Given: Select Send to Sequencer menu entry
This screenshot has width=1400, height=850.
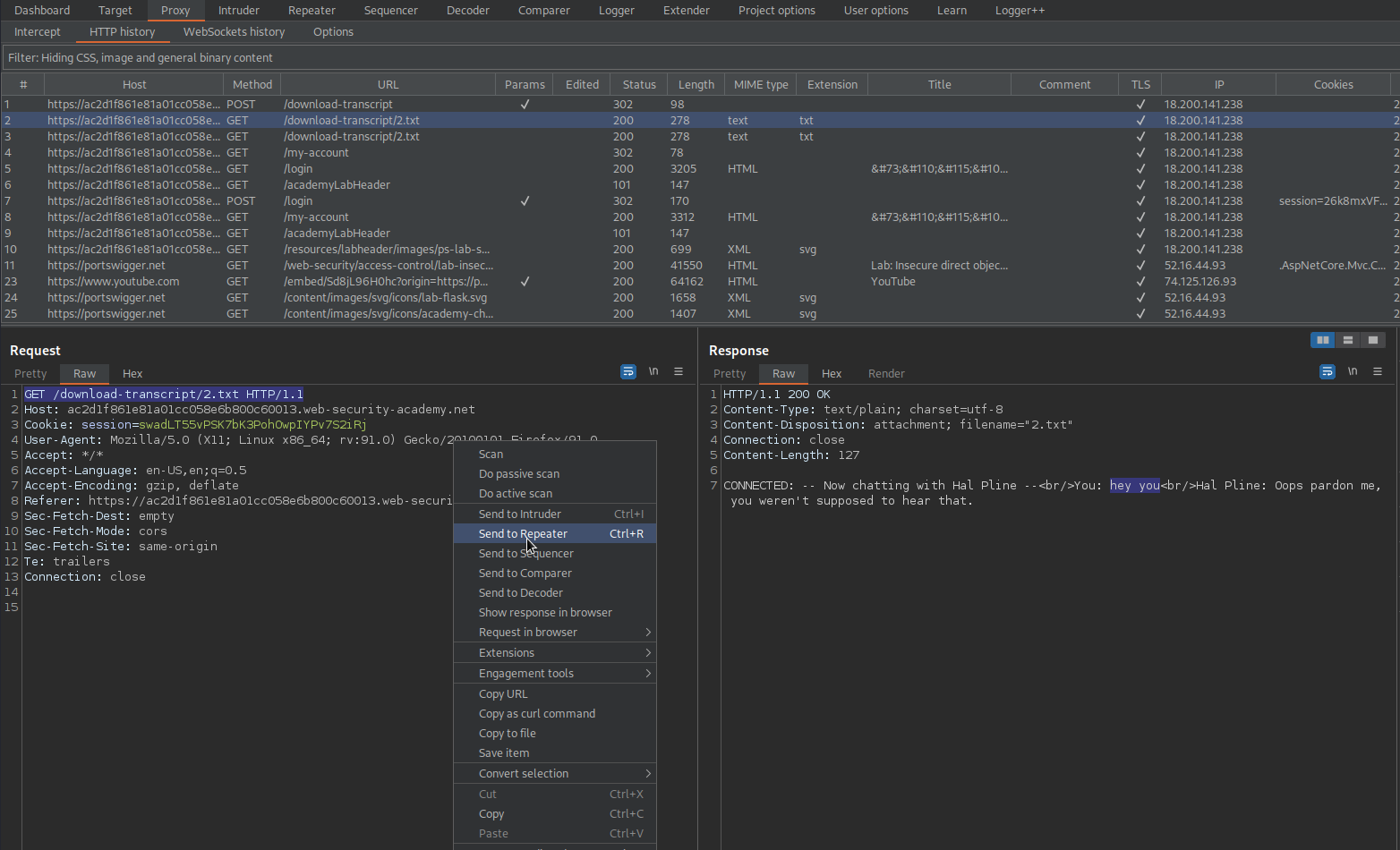Looking at the screenshot, I should (555, 554).
